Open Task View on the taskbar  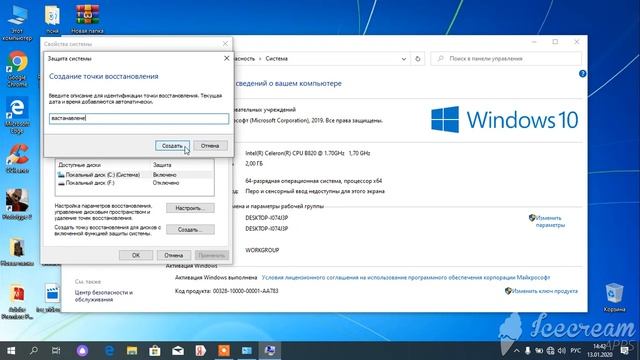pos(56,351)
